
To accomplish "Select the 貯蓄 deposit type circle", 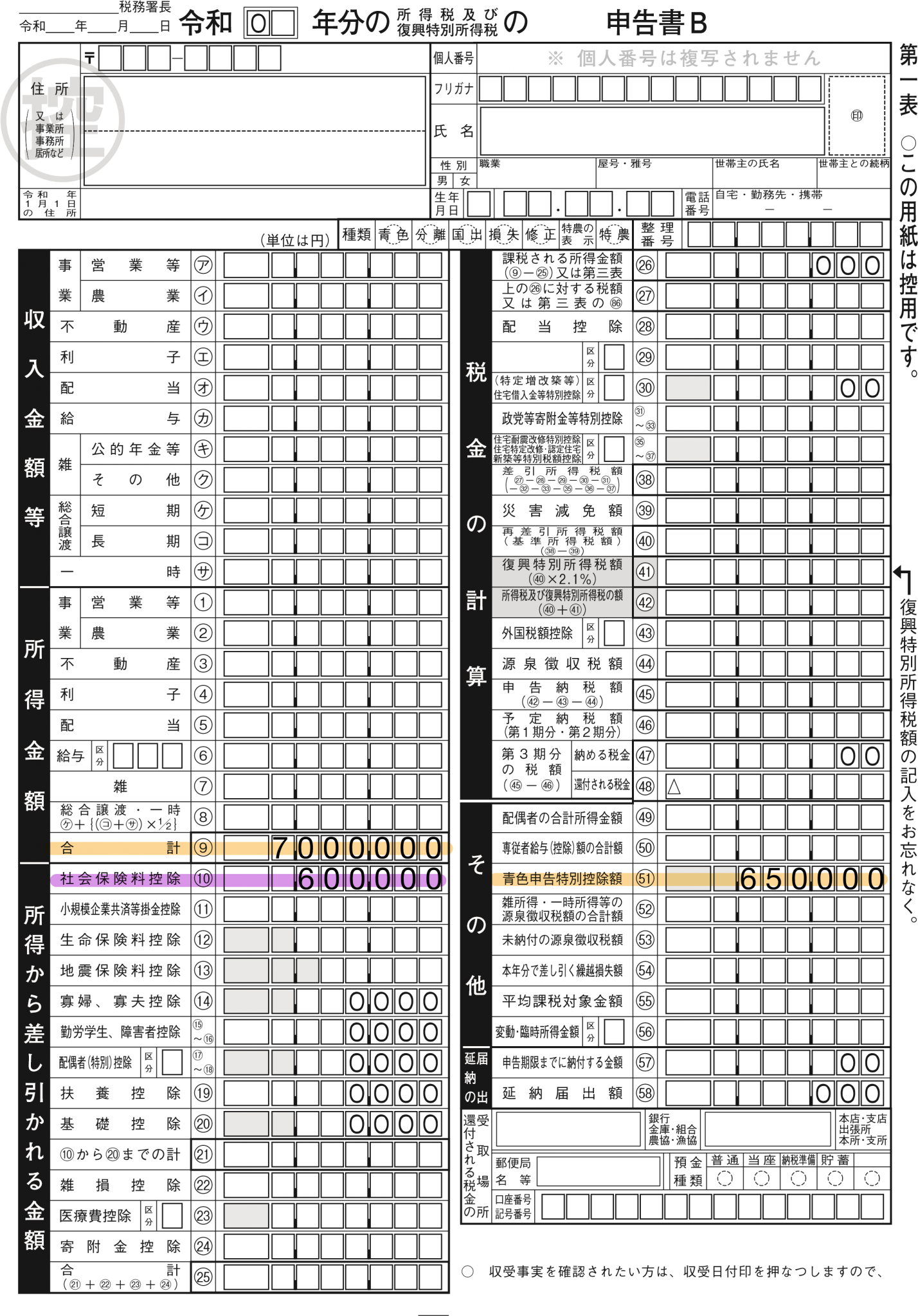I will click(835, 1178).
